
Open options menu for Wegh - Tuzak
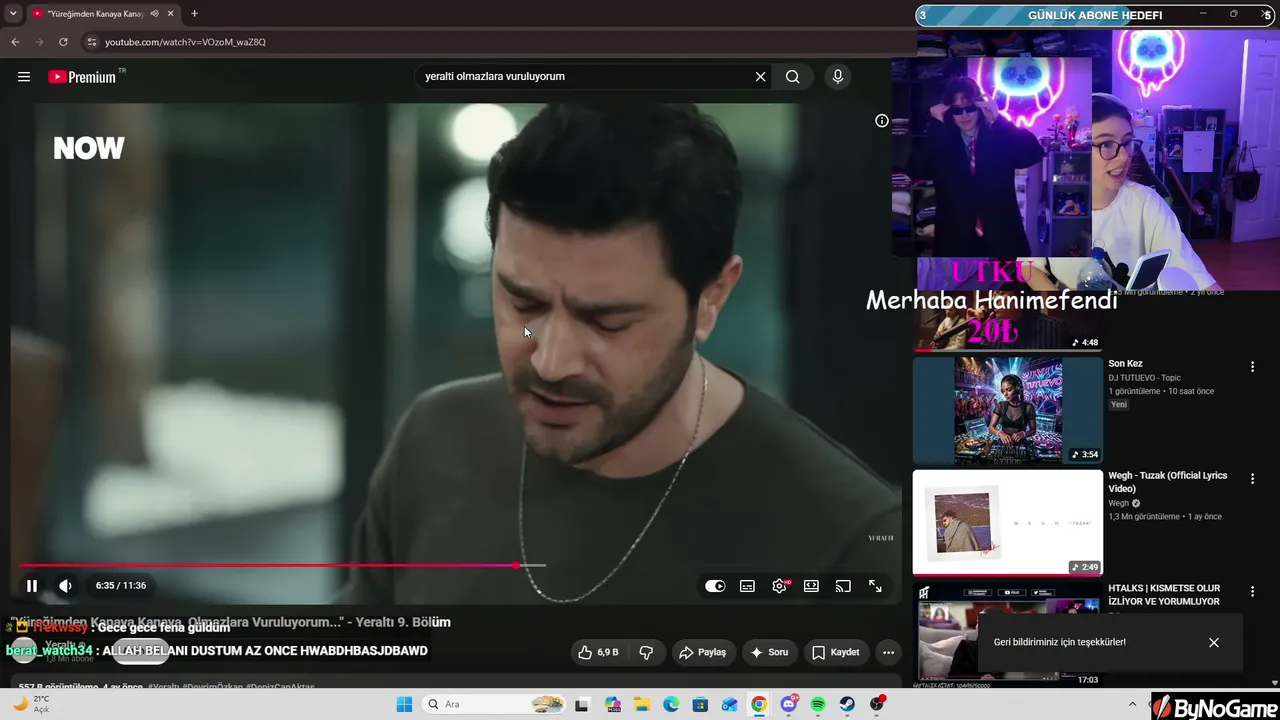coord(1252,479)
